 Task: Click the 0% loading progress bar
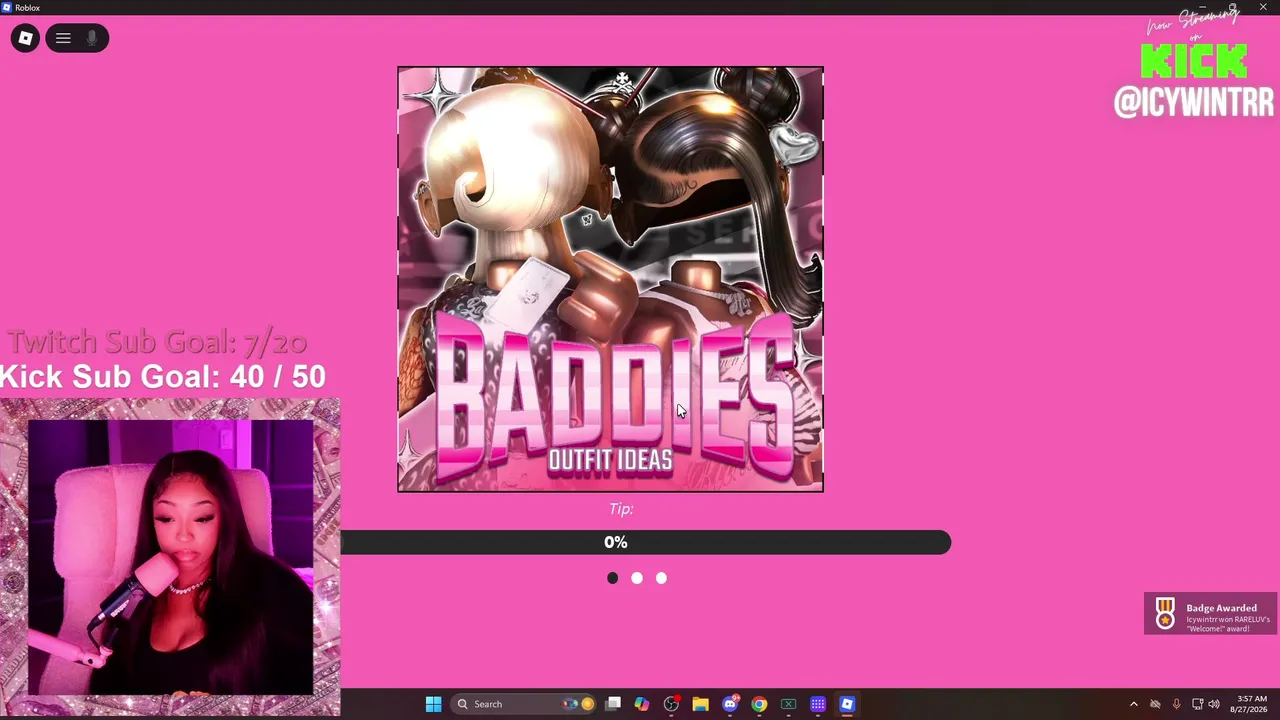645,542
